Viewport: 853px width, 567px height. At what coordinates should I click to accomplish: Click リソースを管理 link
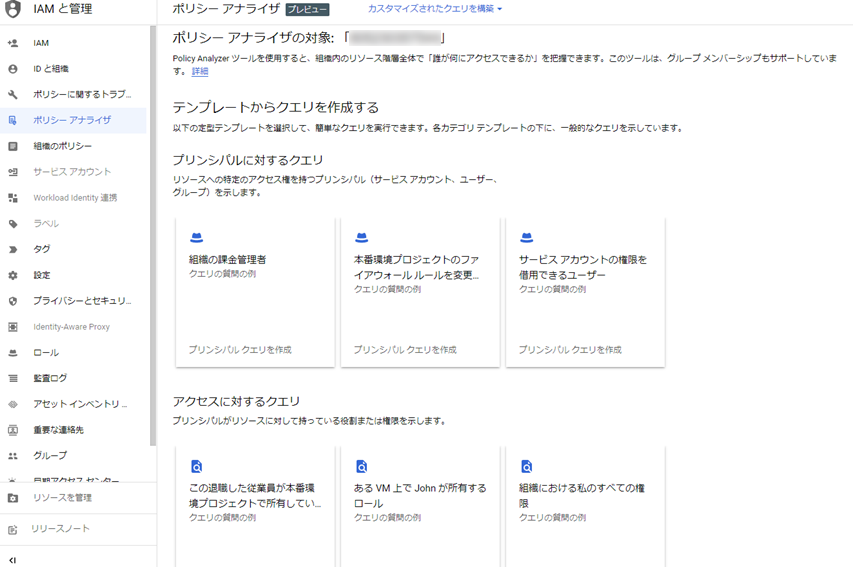pyautogui.click(x=62, y=498)
